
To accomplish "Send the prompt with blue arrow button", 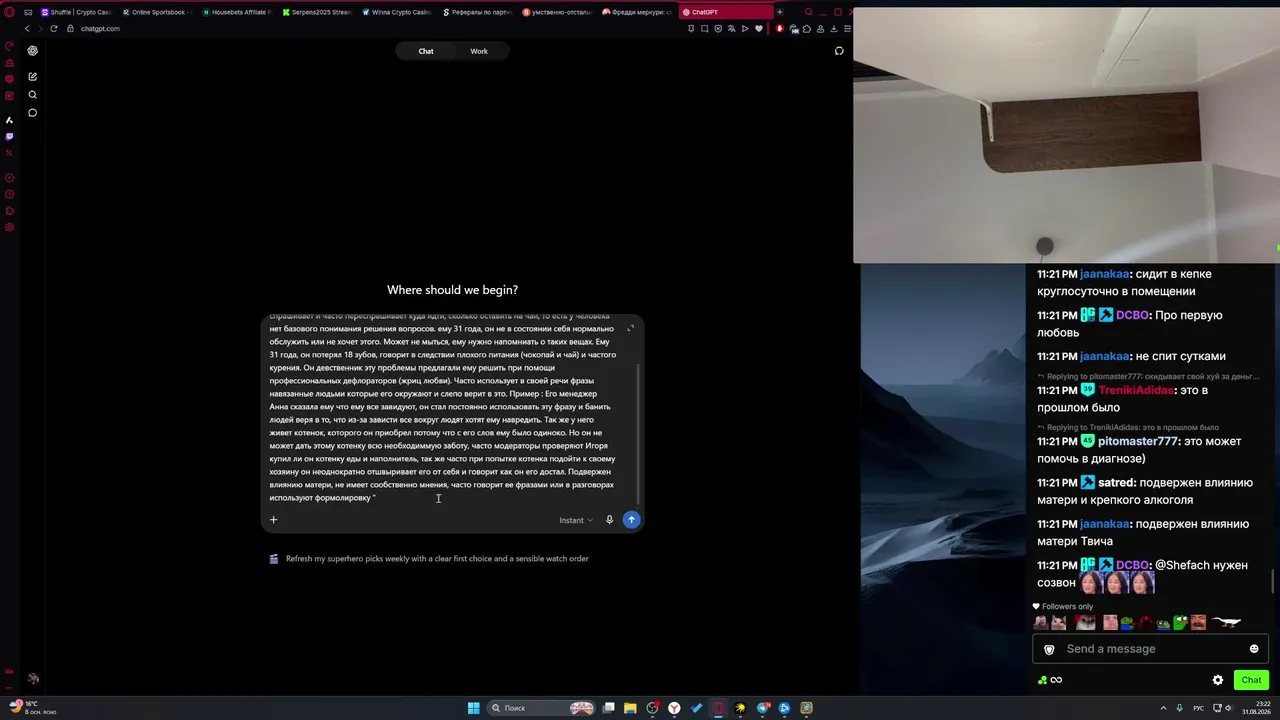I will point(631,520).
